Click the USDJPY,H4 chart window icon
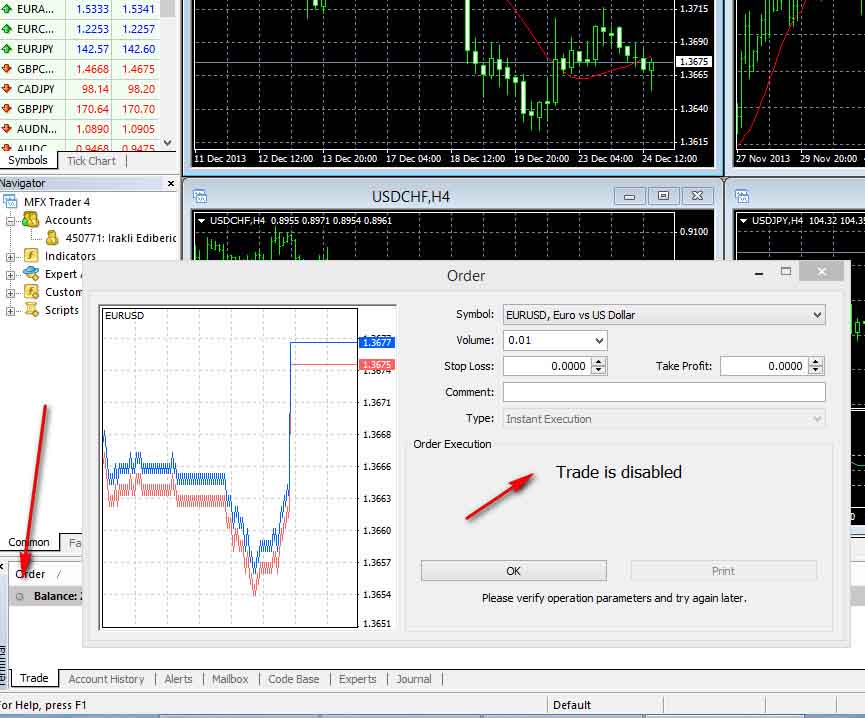 [742, 196]
